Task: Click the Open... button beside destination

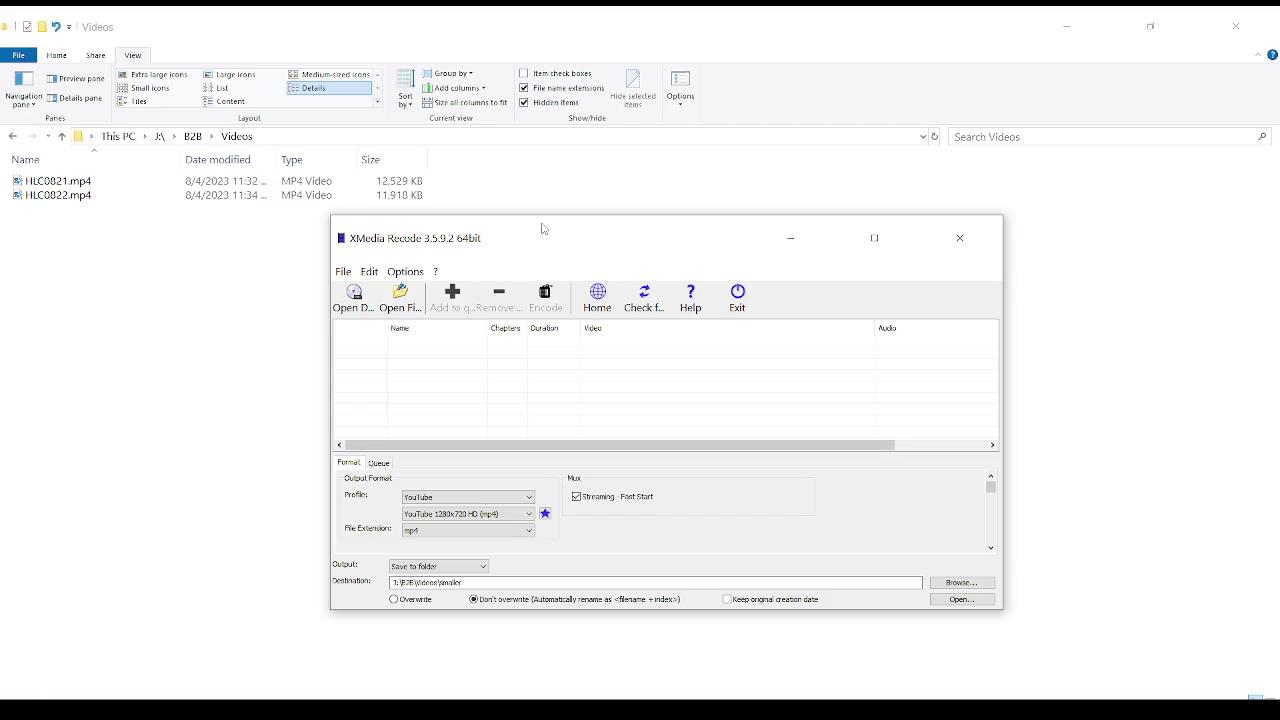Action: (x=961, y=600)
